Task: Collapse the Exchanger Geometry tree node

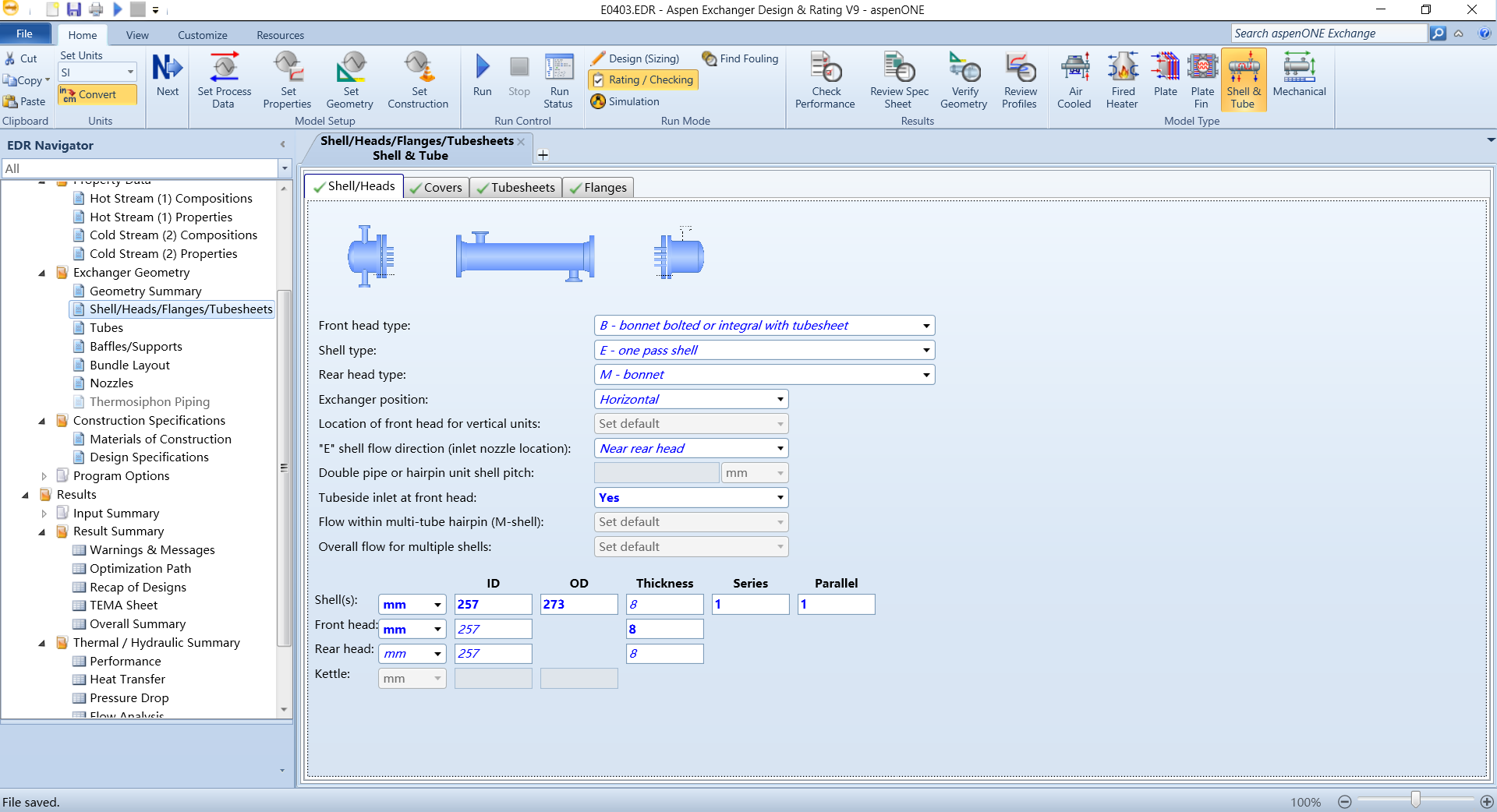Action: [x=42, y=273]
